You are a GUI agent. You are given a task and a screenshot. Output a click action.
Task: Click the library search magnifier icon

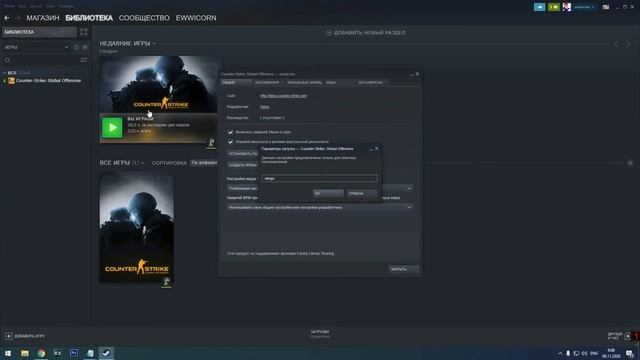7,60
